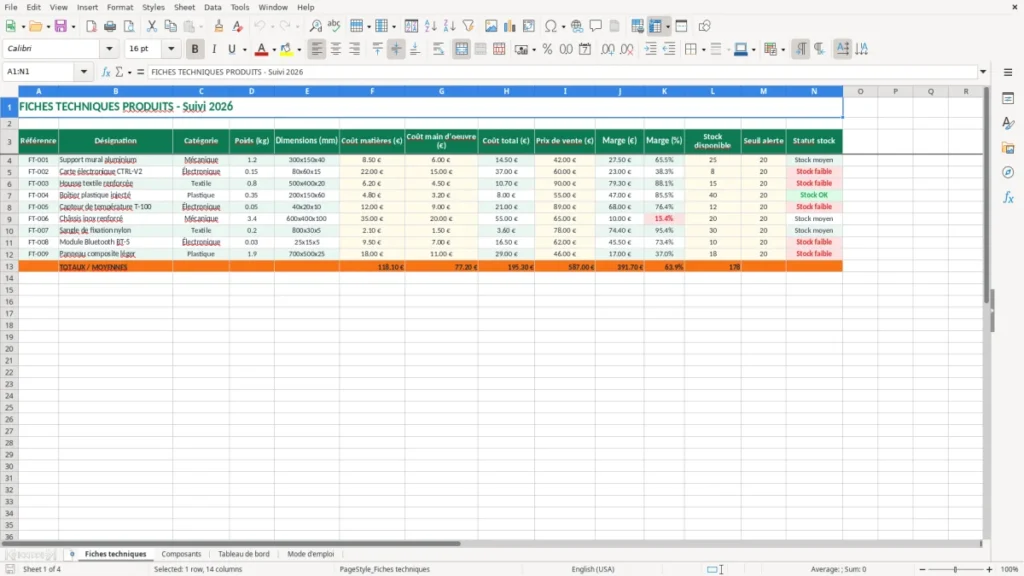The image size is (1024, 576).
Task: Click Sort Ascending icon
Action: click(430, 26)
